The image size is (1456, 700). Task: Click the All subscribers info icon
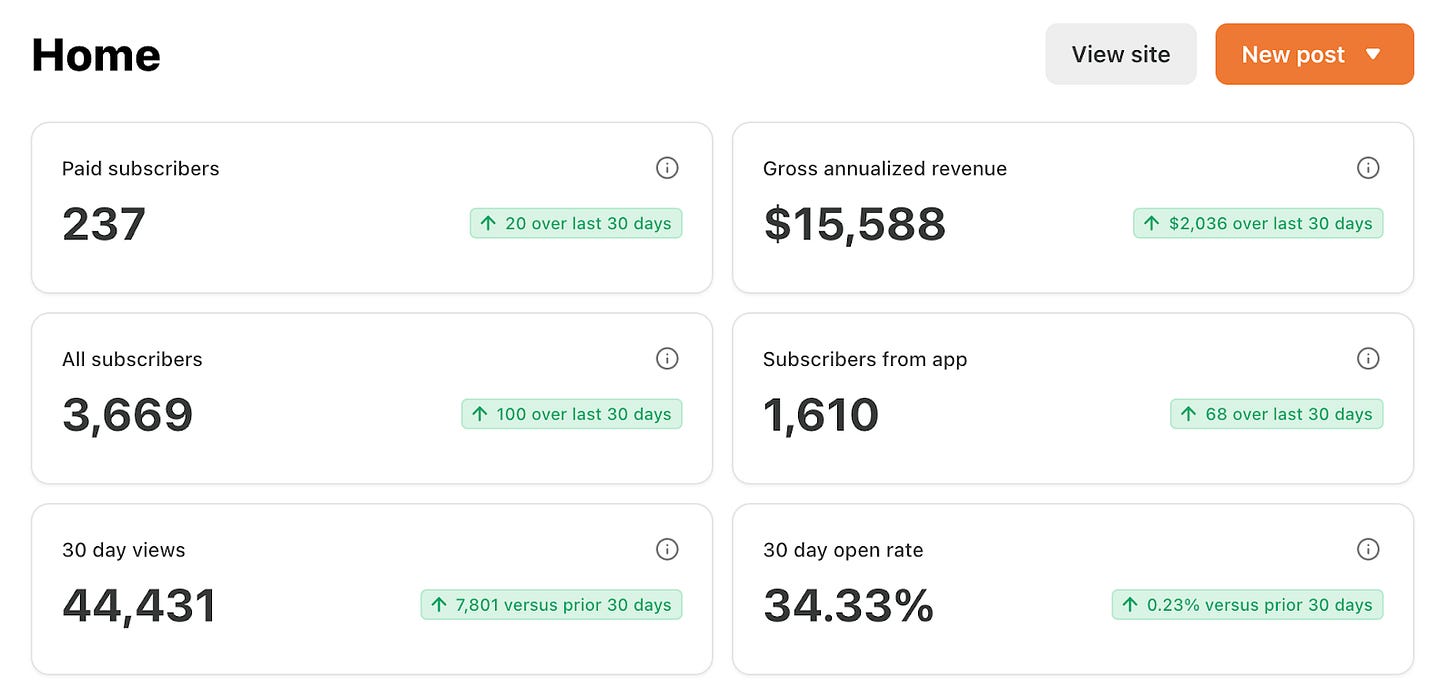pyautogui.click(x=667, y=358)
